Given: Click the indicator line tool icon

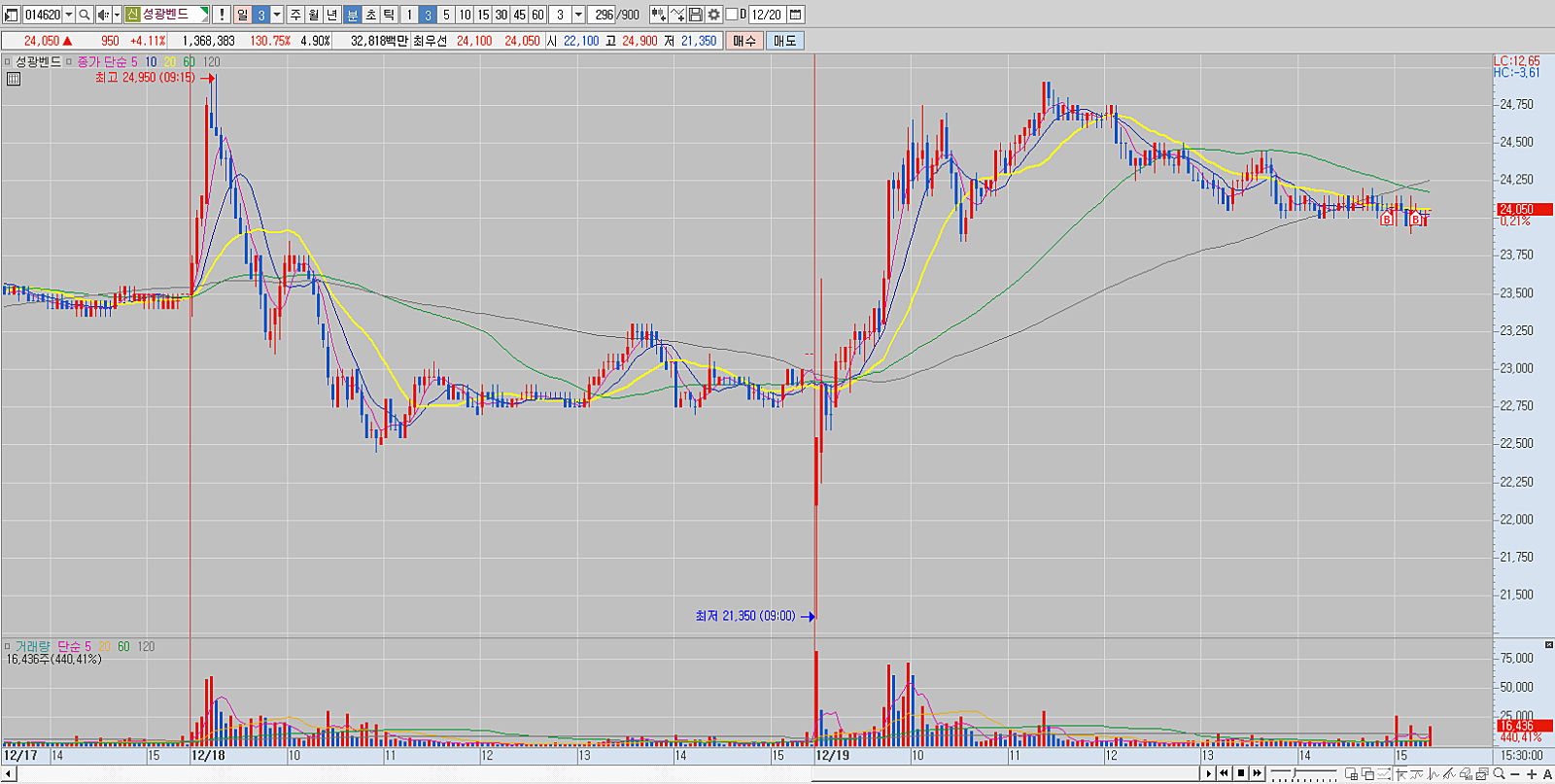Looking at the screenshot, I should pos(677,15).
